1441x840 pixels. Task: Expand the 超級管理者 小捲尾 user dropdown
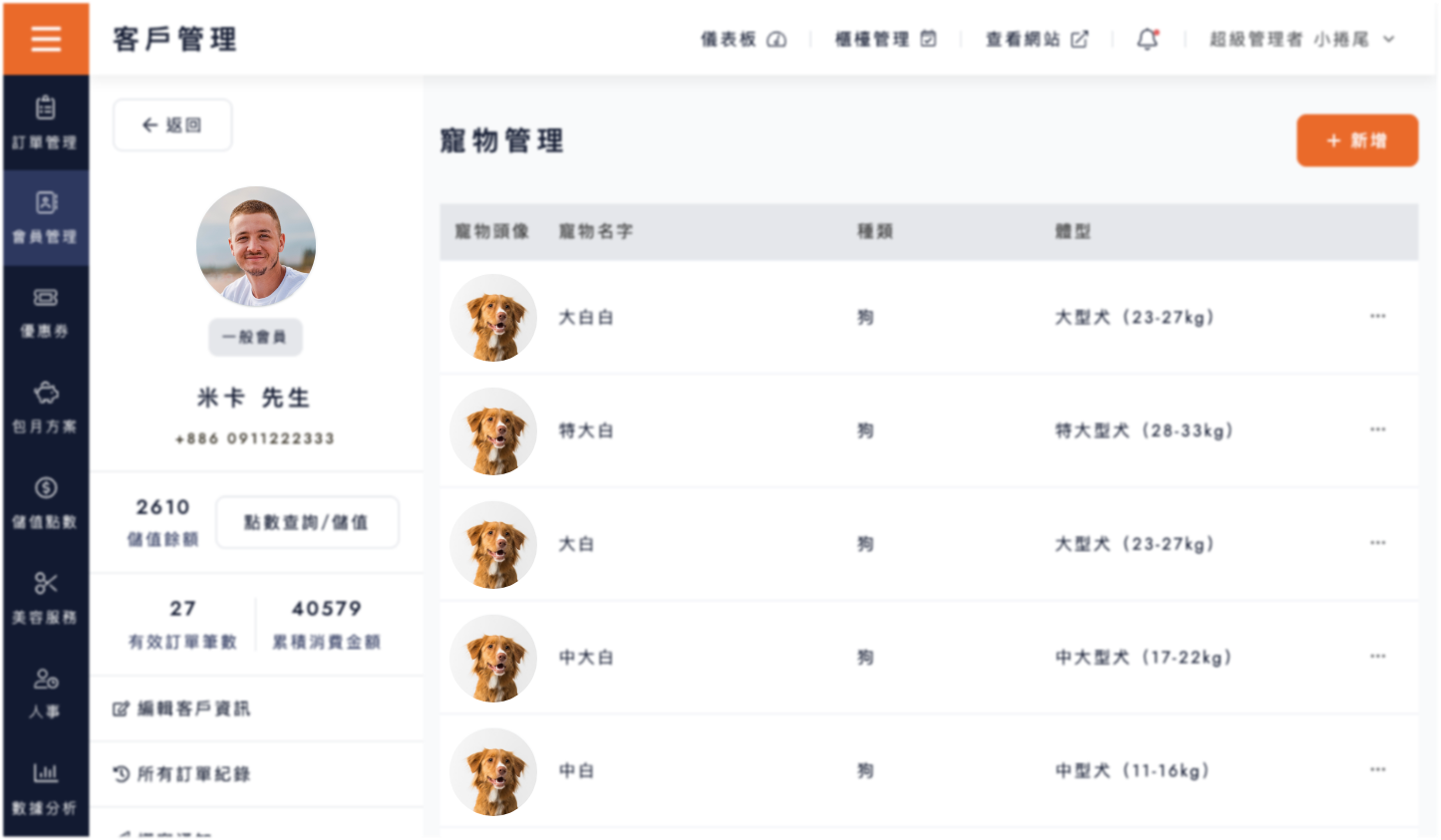click(1301, 39)
